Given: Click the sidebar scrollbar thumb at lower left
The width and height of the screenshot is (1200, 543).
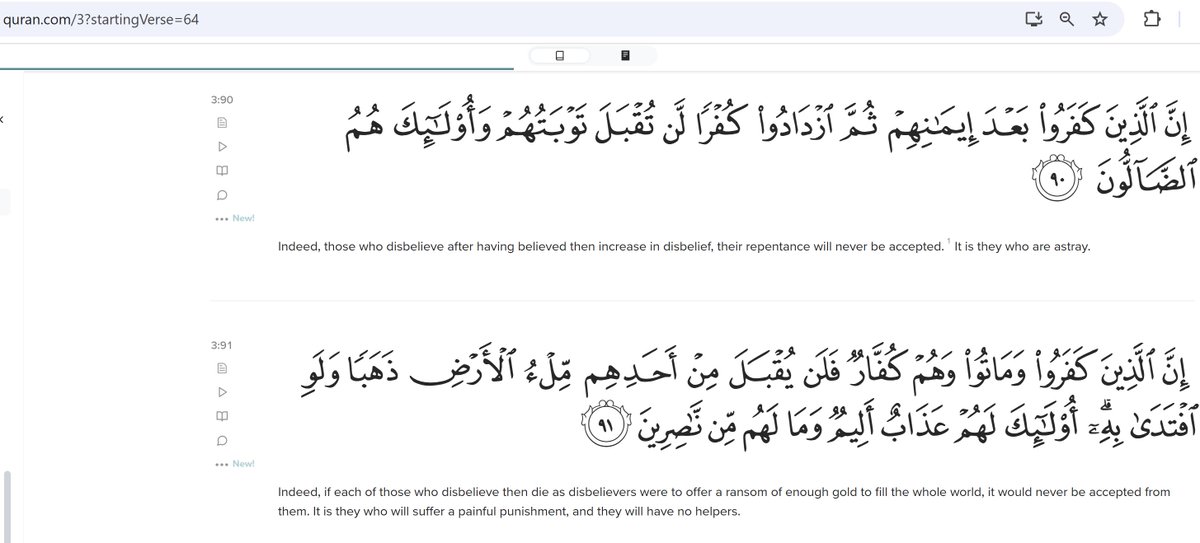Looking at the screenshot, I should pyautogui.click(x=8, y=505).
